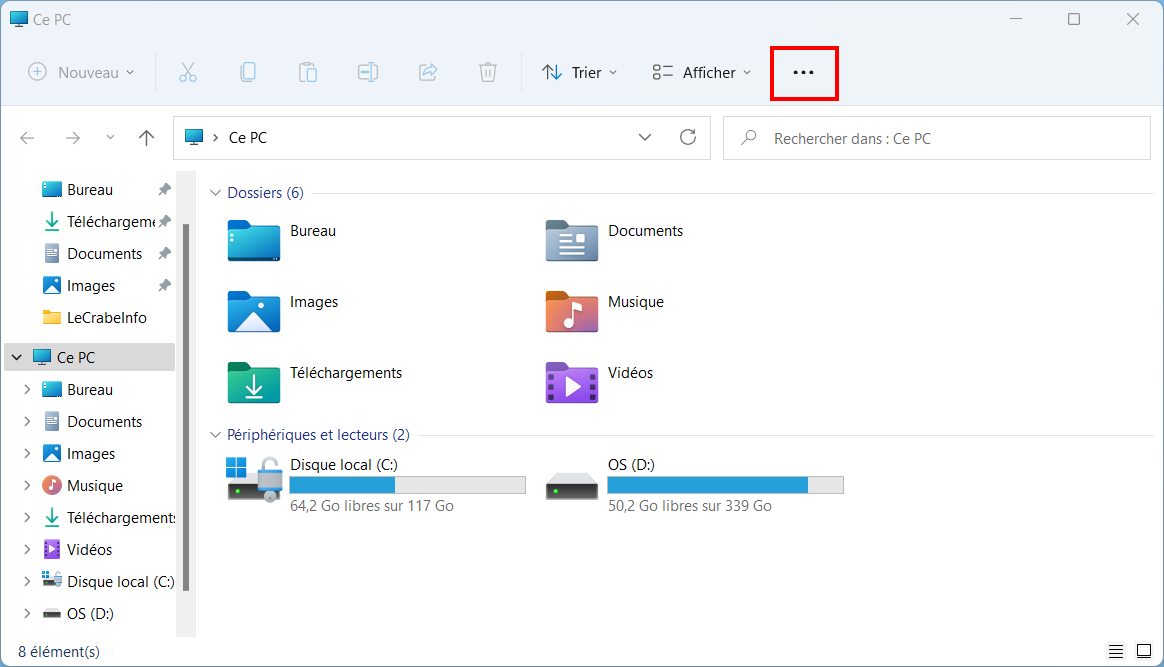Click the Cut scissors icon
Screen dimensions: 1164x667
pyautogui.click(x=188, y=72)
